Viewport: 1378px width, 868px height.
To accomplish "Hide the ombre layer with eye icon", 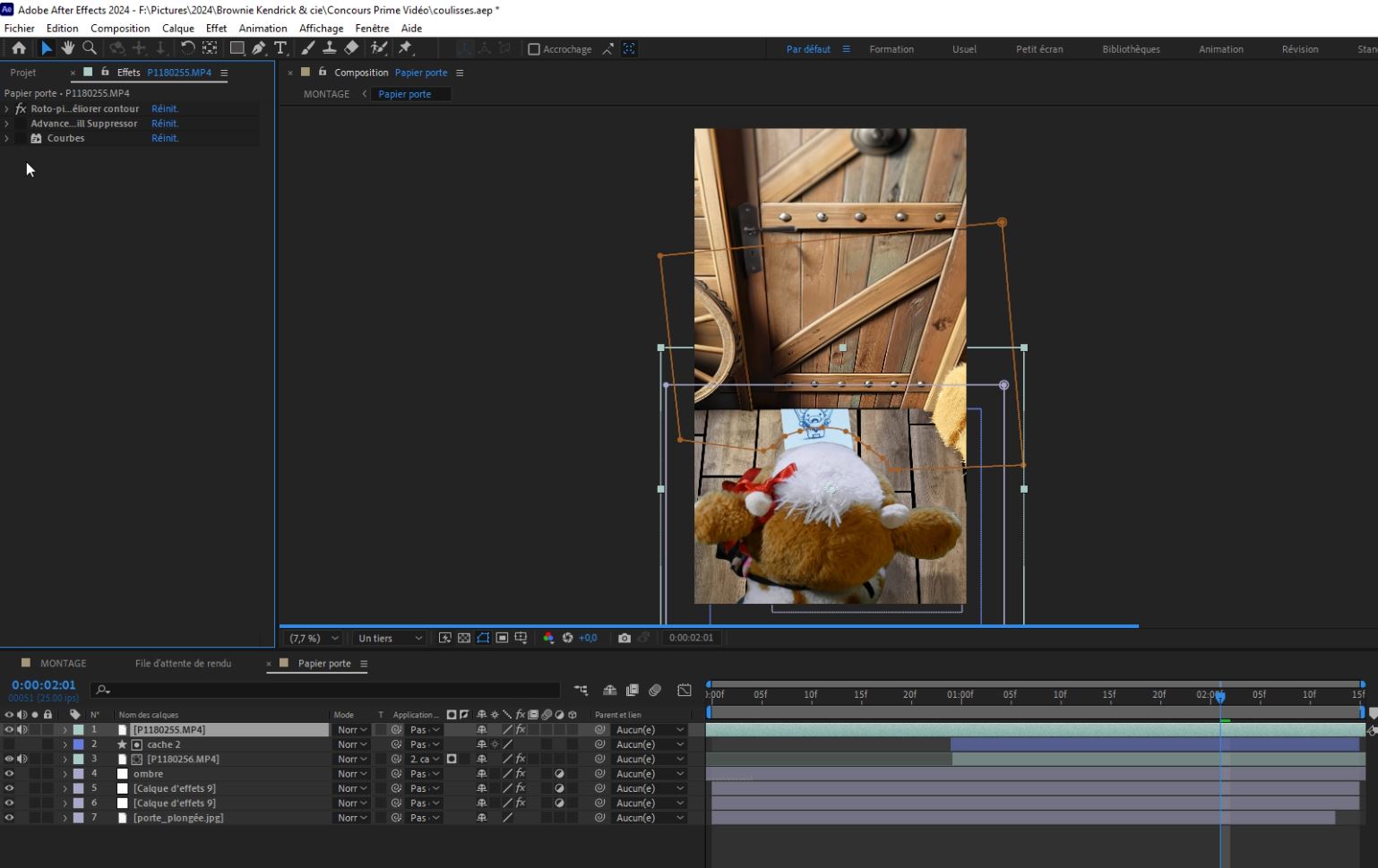I will (9, 774).
